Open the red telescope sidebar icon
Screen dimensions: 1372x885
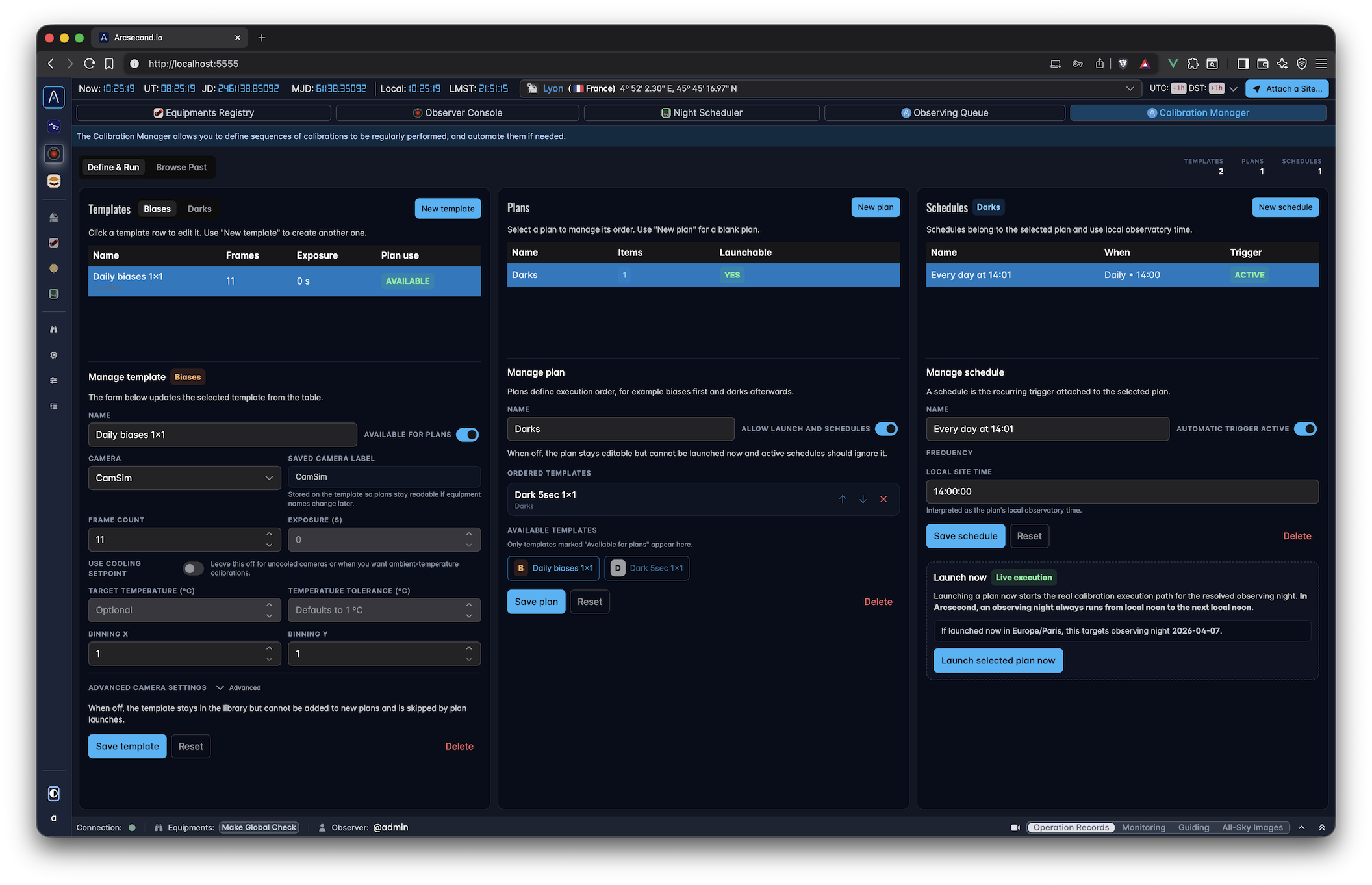coord(54,242)
